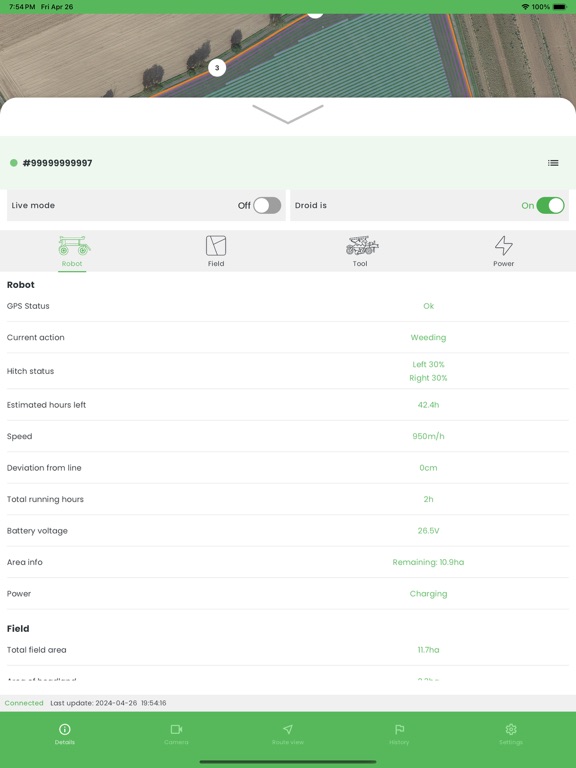Viewport: 576px width, 768px height.
Task: Open the Field tab icon
Action: click(x=216, y=246)
